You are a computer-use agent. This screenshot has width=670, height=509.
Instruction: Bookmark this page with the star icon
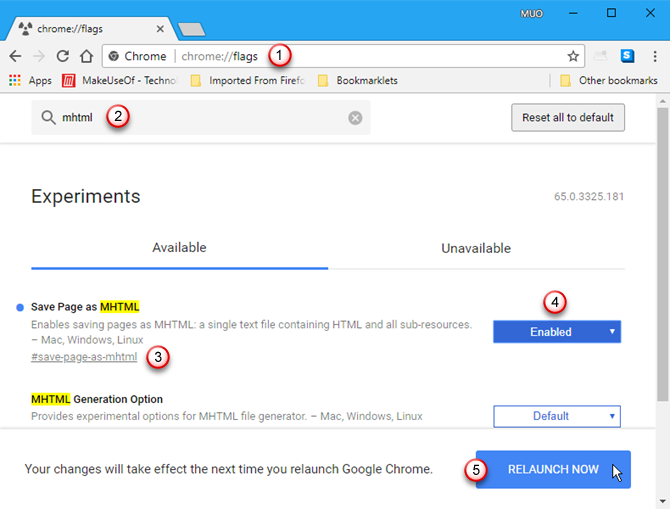tap(573, 56)
